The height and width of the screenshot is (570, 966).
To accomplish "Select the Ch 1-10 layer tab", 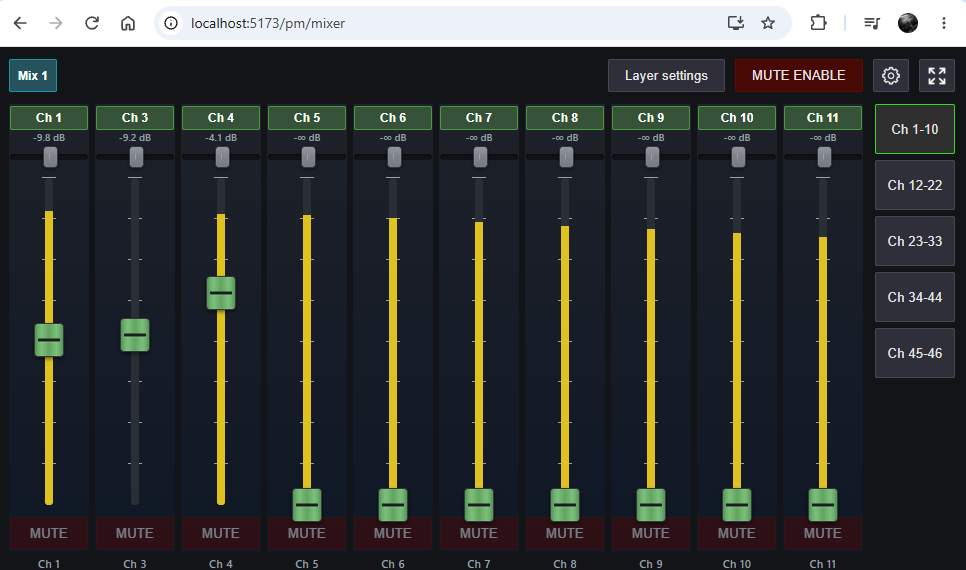I will 915,129.
